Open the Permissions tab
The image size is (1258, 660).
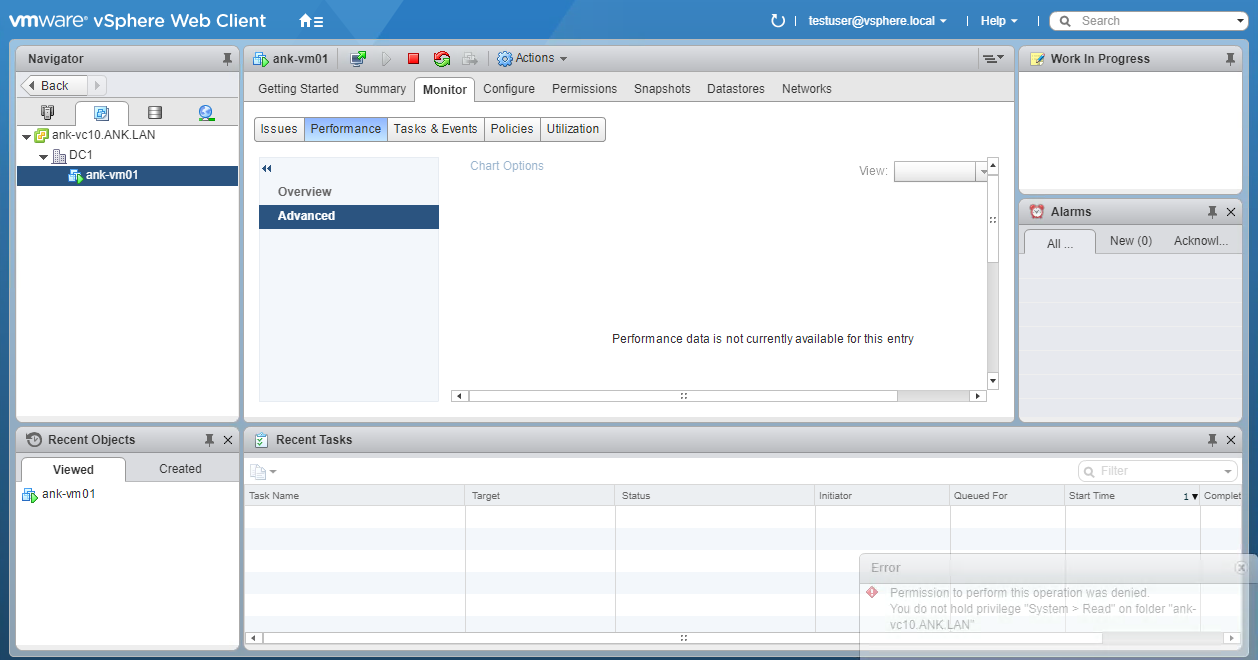(584, 89)
